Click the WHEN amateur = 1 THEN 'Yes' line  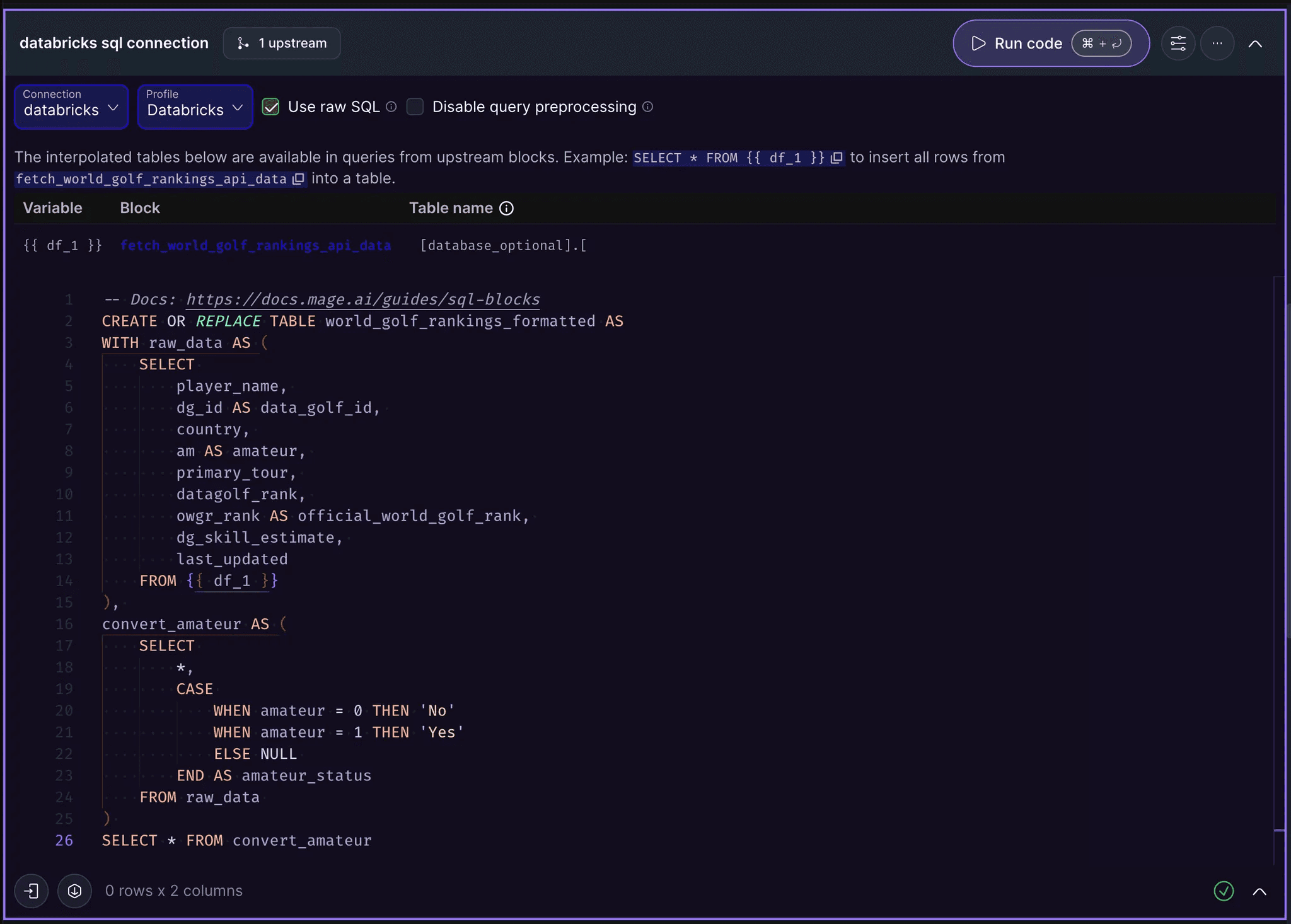pyautogui.click(x=339, y=732)
